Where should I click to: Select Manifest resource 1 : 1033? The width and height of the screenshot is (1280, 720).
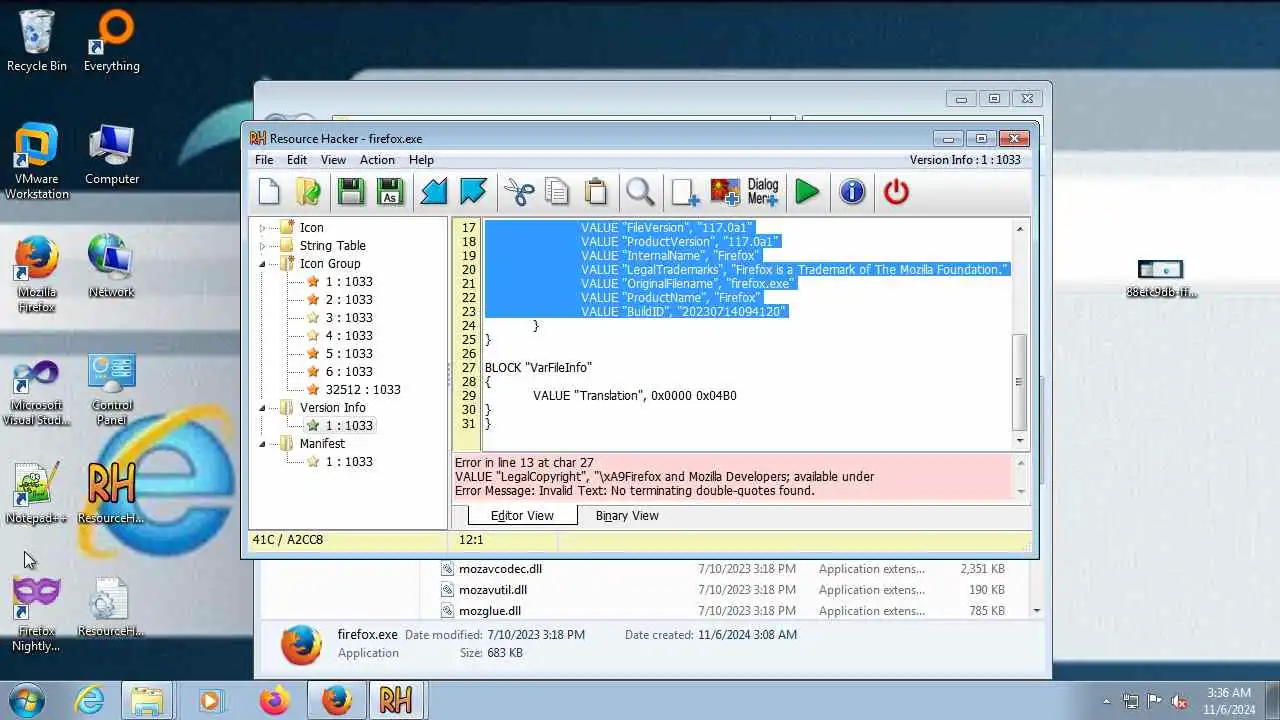coord(348,462)
